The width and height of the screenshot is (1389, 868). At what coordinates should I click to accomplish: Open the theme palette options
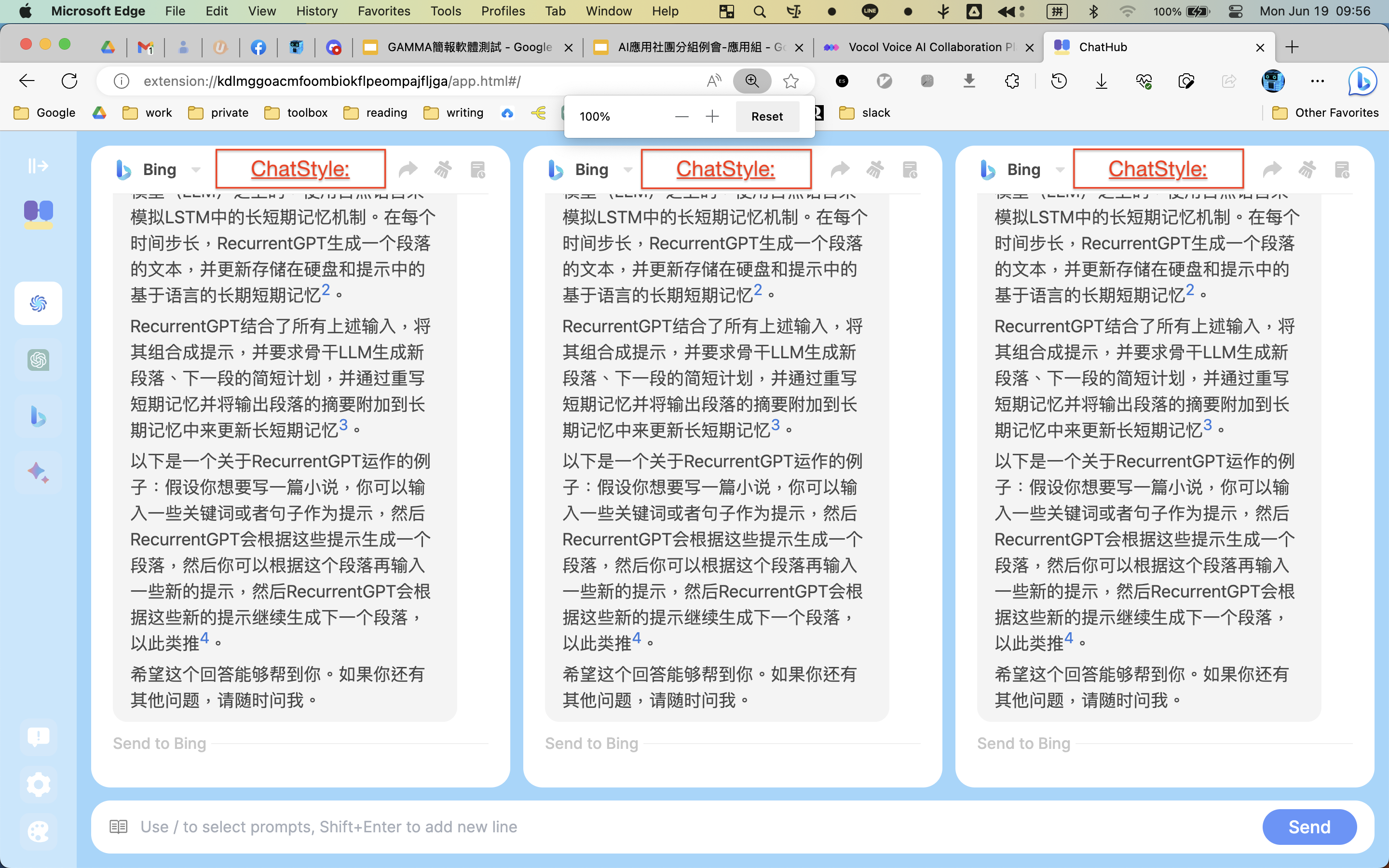click(x=38, y=832)
